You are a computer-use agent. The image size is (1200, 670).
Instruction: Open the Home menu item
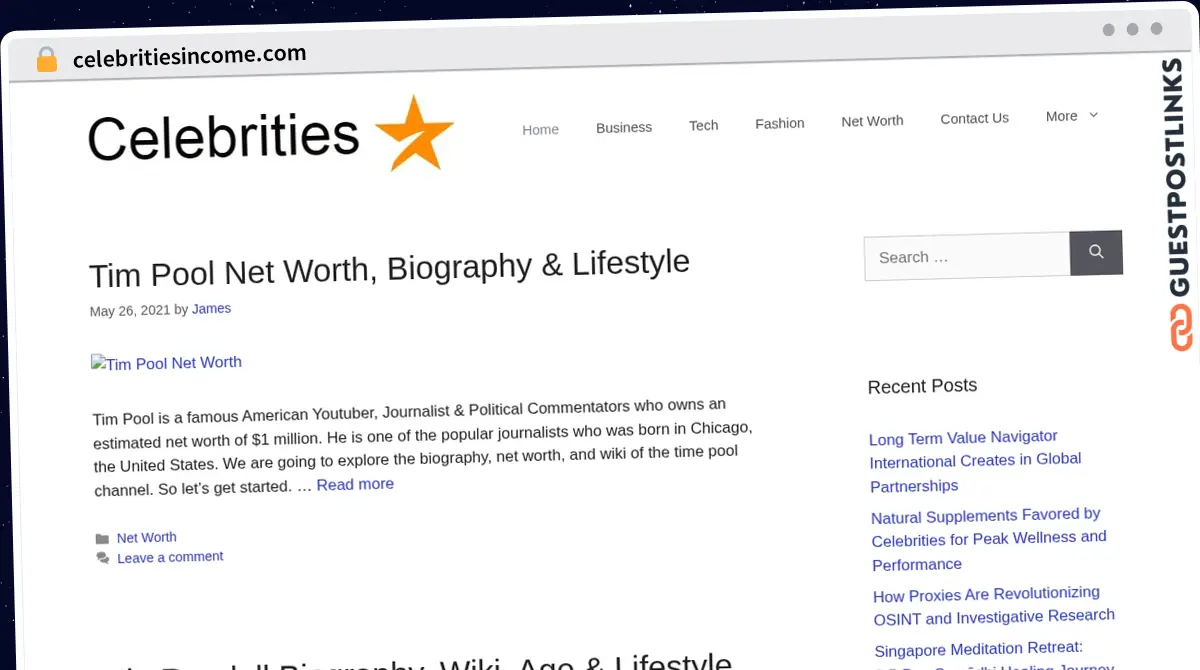click(540, 129)
